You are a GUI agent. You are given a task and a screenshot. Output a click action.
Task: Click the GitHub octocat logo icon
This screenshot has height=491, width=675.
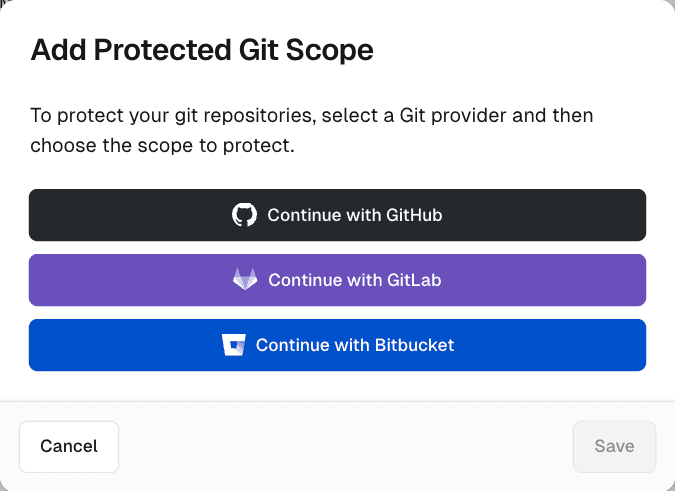tap(244, 215)
